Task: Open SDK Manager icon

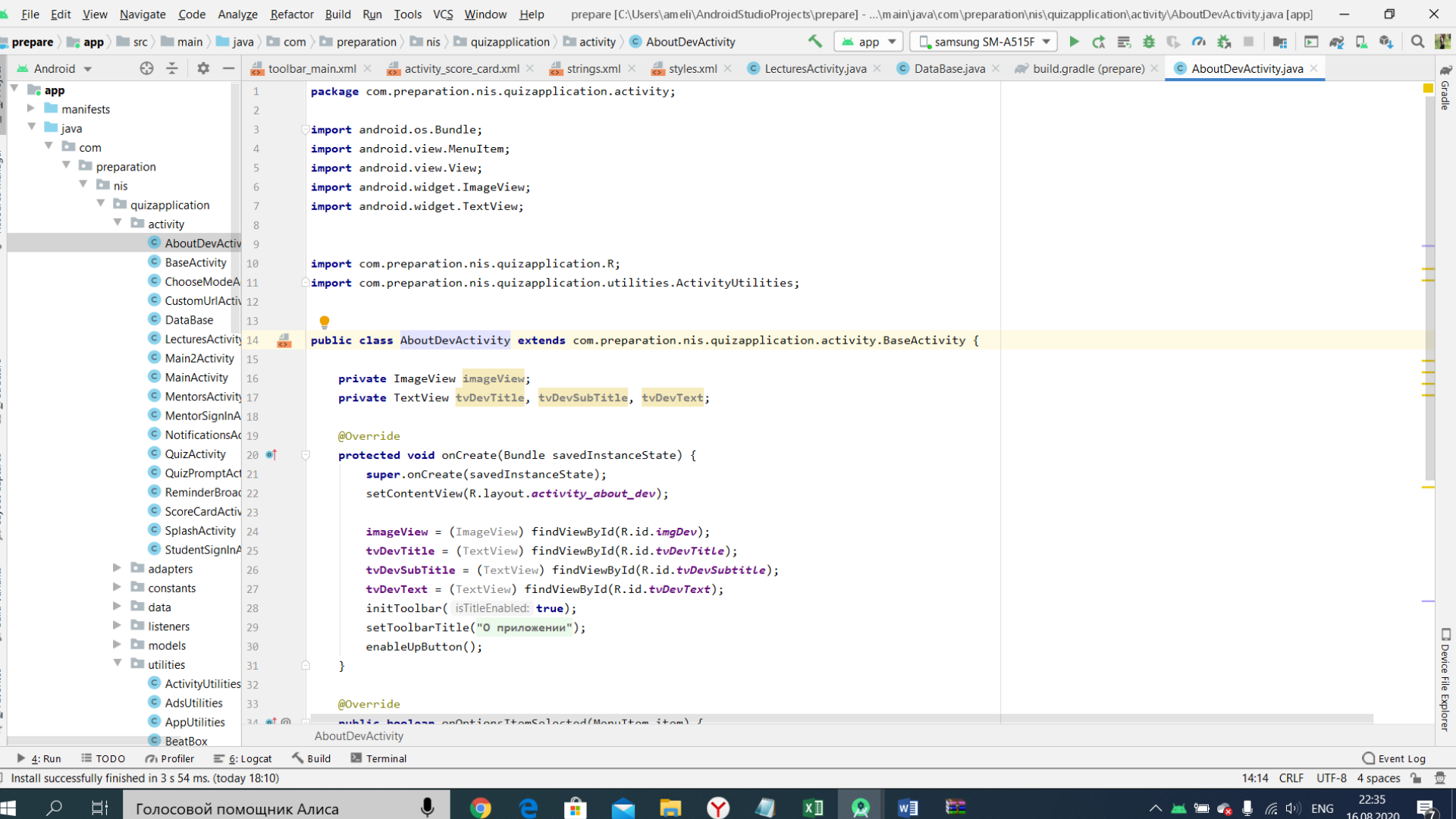Action: tap(1386, 42)
